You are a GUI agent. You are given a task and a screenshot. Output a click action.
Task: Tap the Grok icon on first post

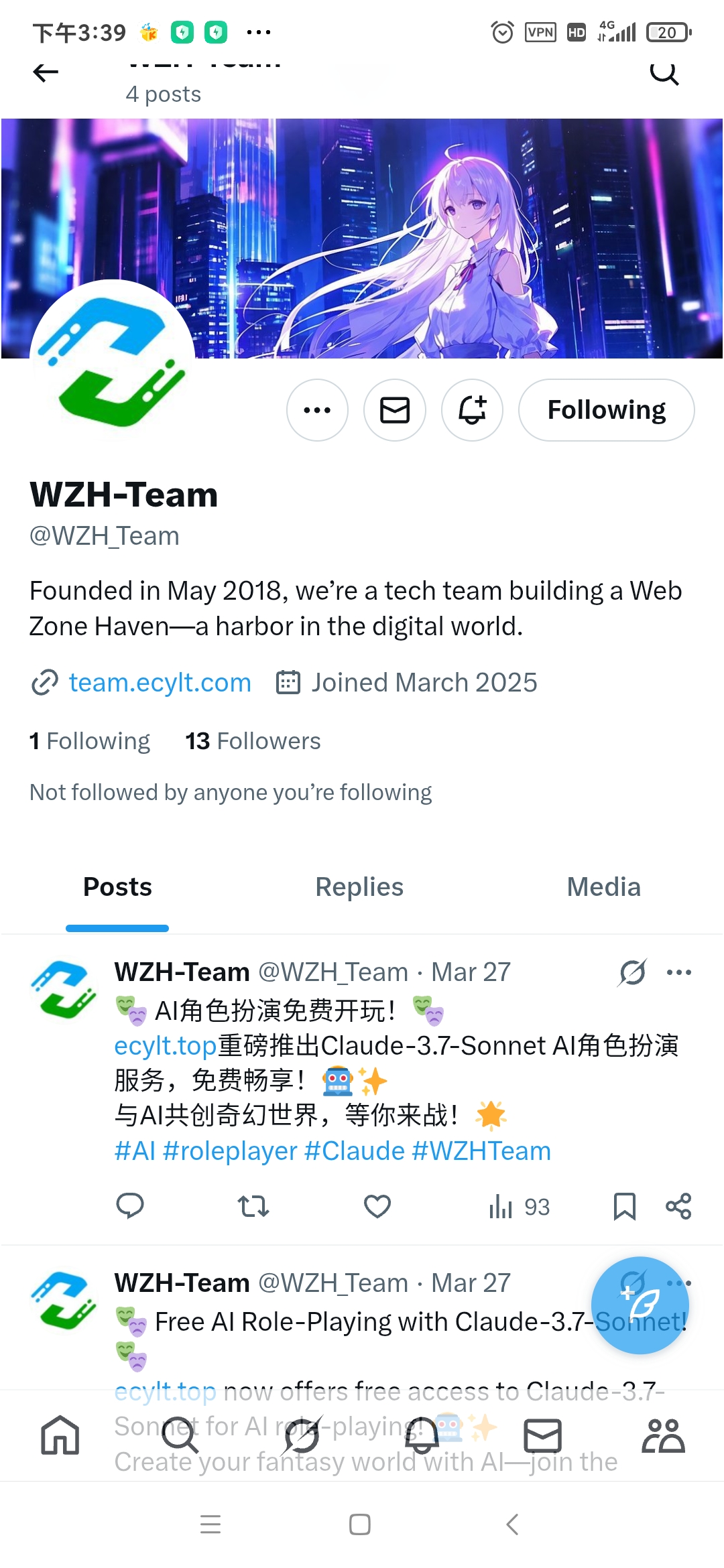[x=632, y=972]
